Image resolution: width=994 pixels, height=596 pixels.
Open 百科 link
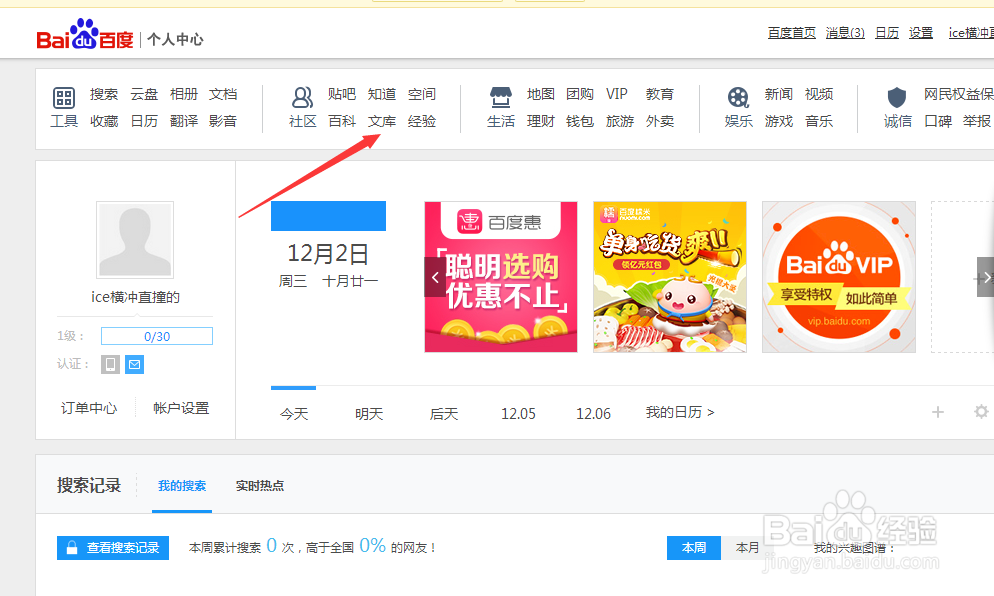[x=342, y=121]
